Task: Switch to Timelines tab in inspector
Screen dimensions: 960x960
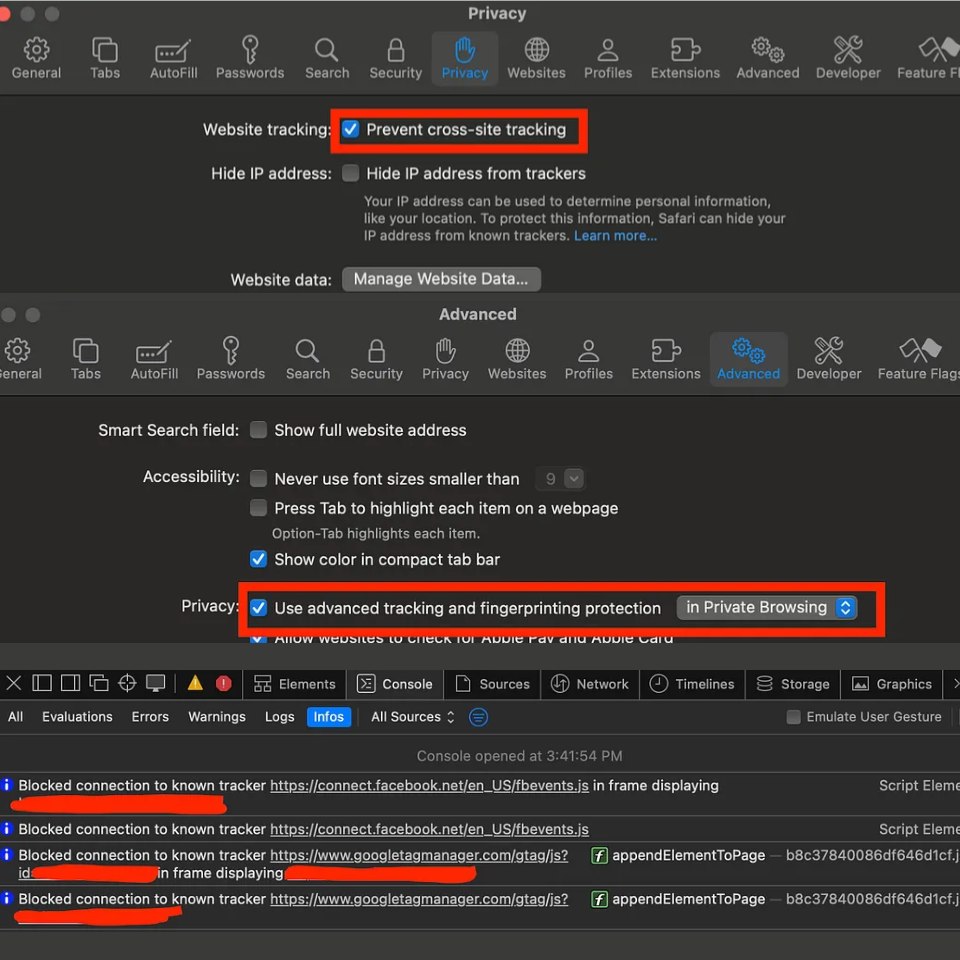Action: 692,684
